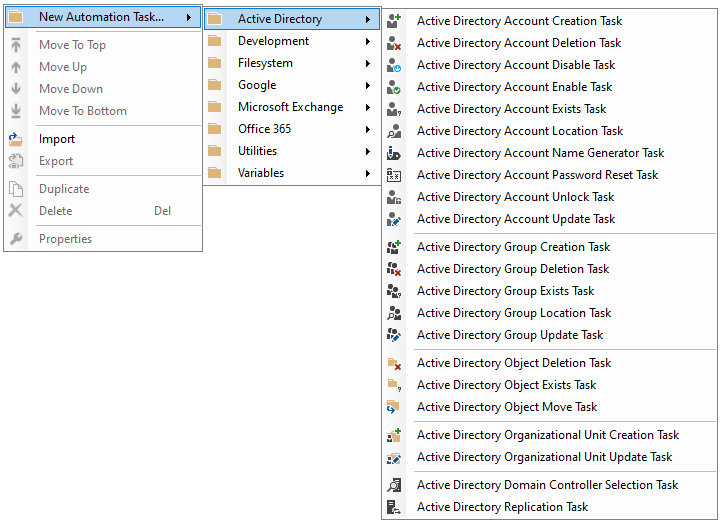
Task: Click the Domain Controller Selection Task icon
Action: 394,485
